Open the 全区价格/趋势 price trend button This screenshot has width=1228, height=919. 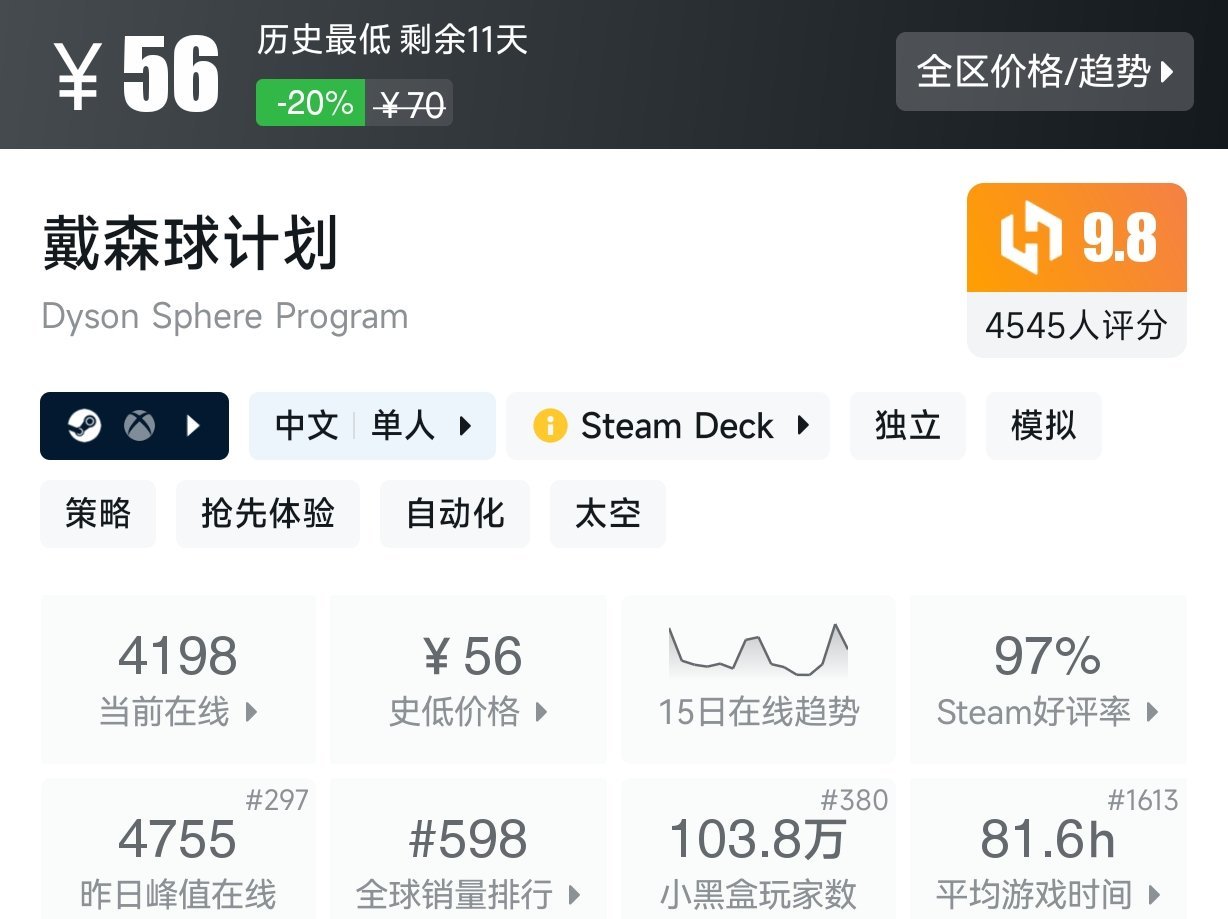[1044, 71]
